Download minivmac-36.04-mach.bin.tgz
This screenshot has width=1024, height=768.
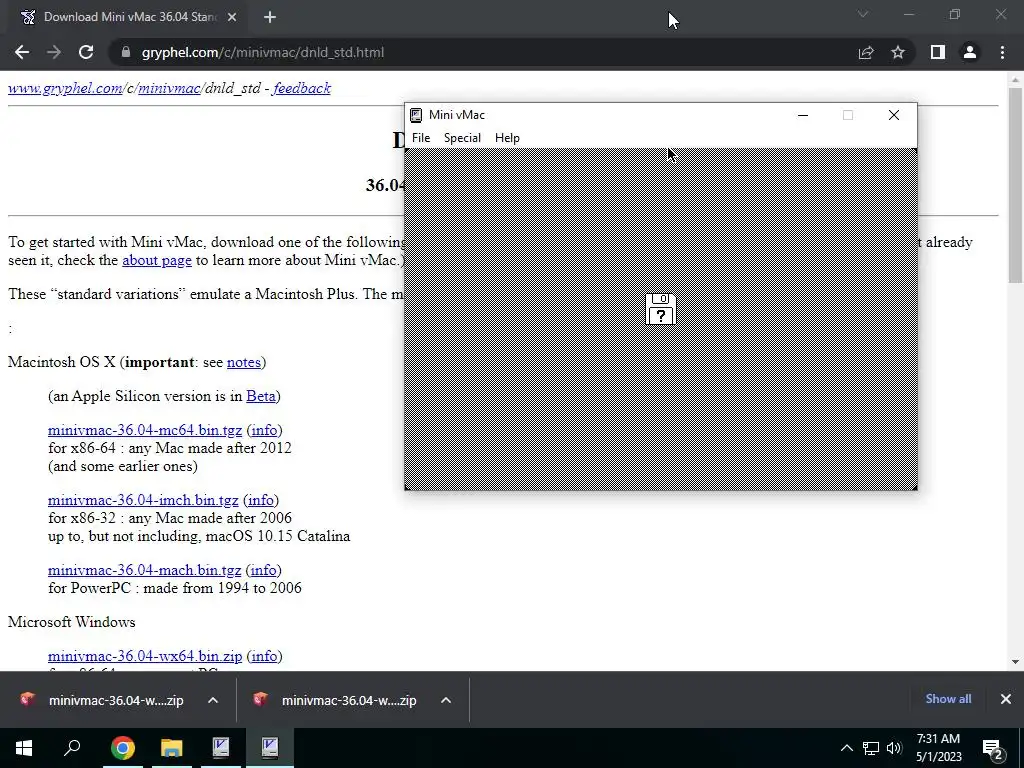[x=144, y=569]
